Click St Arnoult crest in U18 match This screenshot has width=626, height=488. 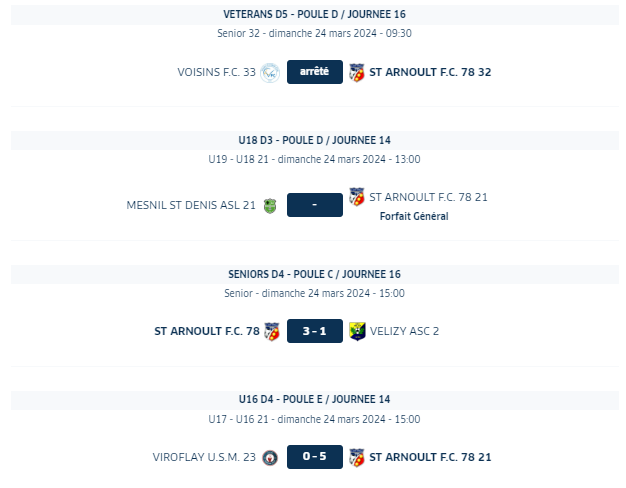click(x=357, y=197)
